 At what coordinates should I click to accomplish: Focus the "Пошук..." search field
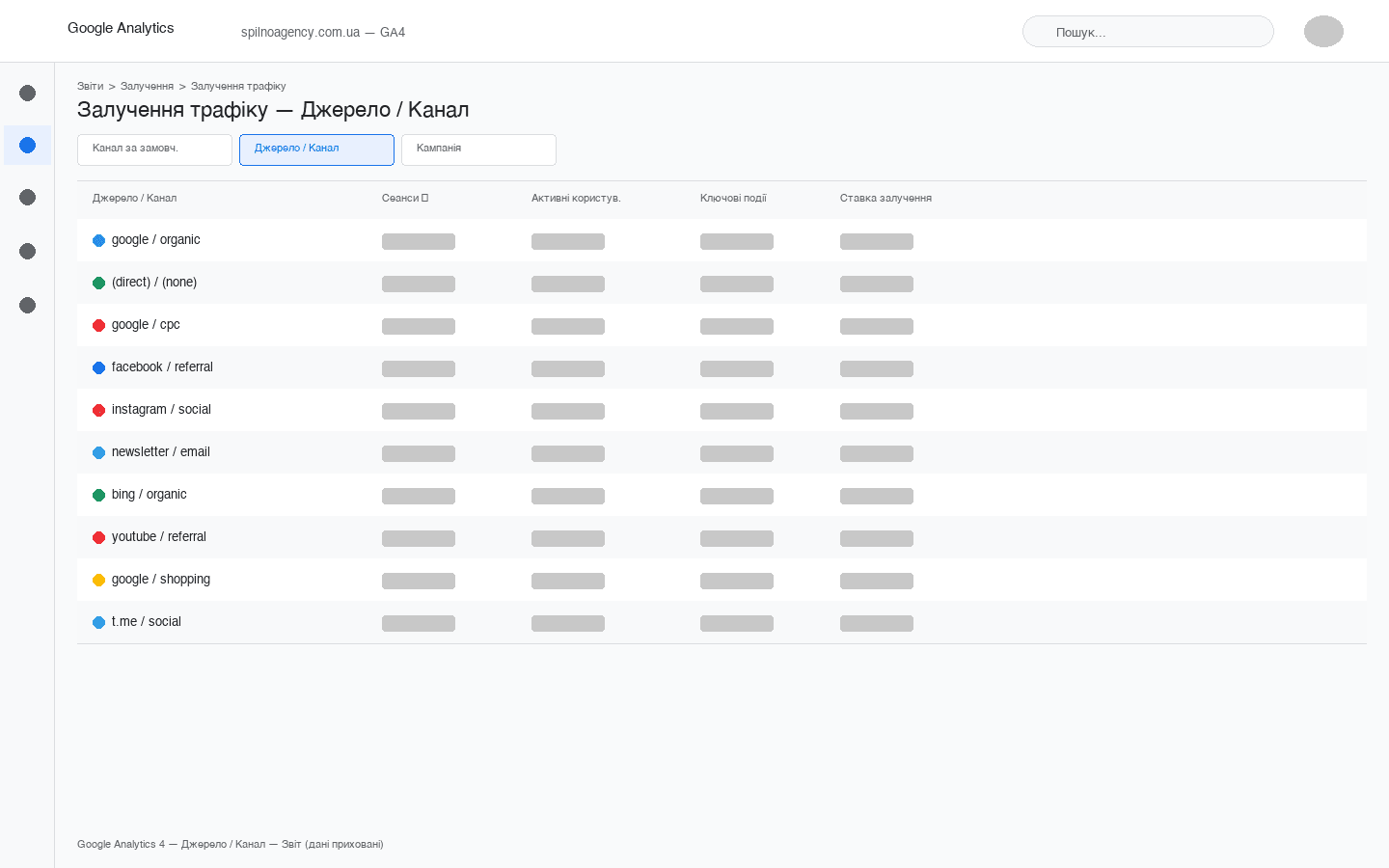click(x=1148, y=31)
